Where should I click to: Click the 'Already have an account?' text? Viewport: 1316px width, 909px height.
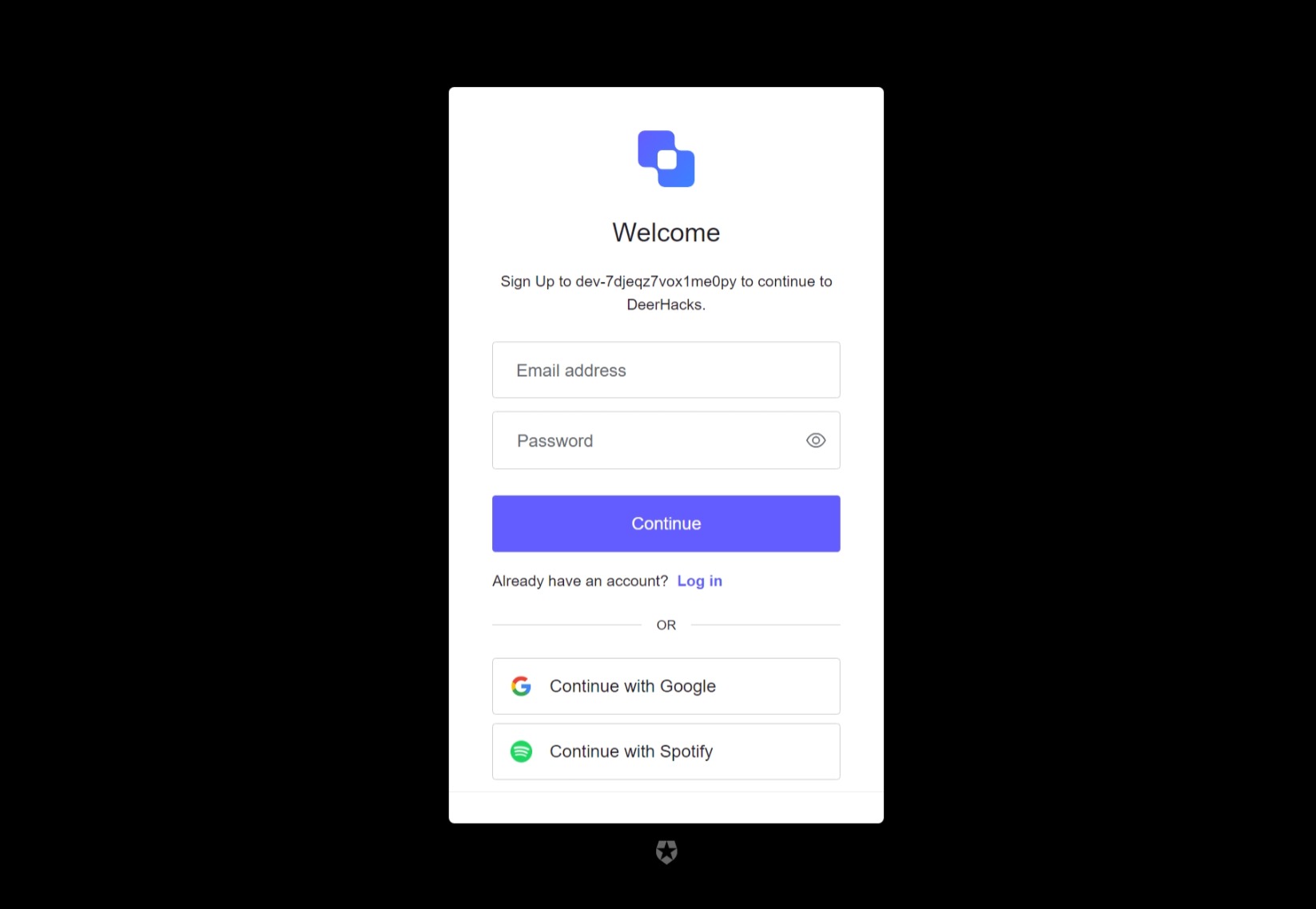click(x=580, y=581)
